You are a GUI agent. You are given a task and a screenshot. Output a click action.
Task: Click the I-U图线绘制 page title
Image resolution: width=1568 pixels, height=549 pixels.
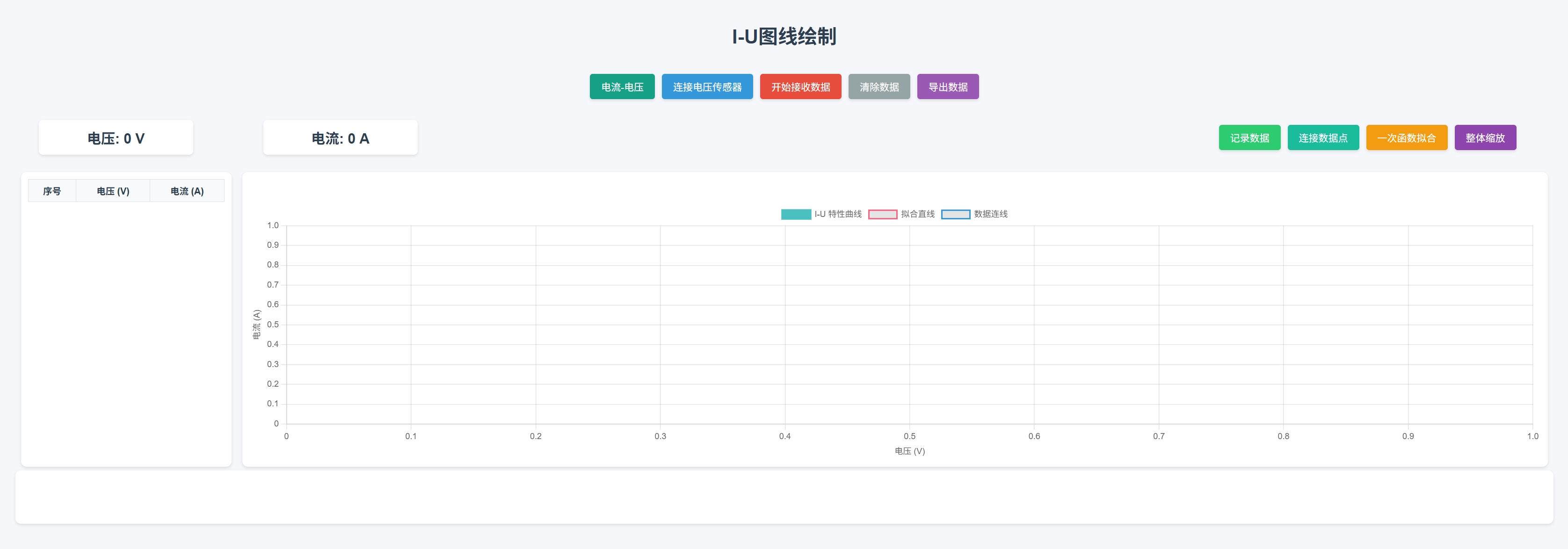[x=784, y=36]
